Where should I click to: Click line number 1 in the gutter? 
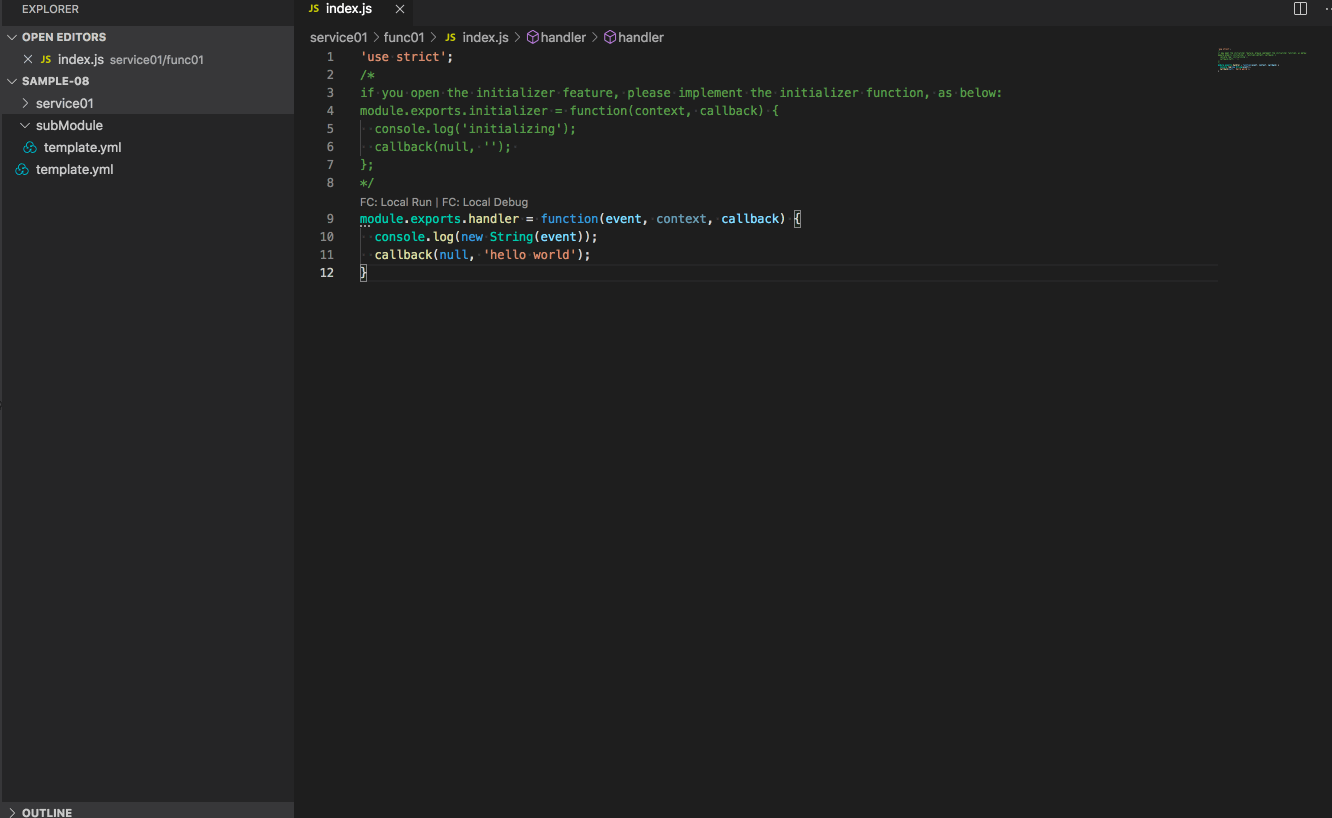(330, 57)
